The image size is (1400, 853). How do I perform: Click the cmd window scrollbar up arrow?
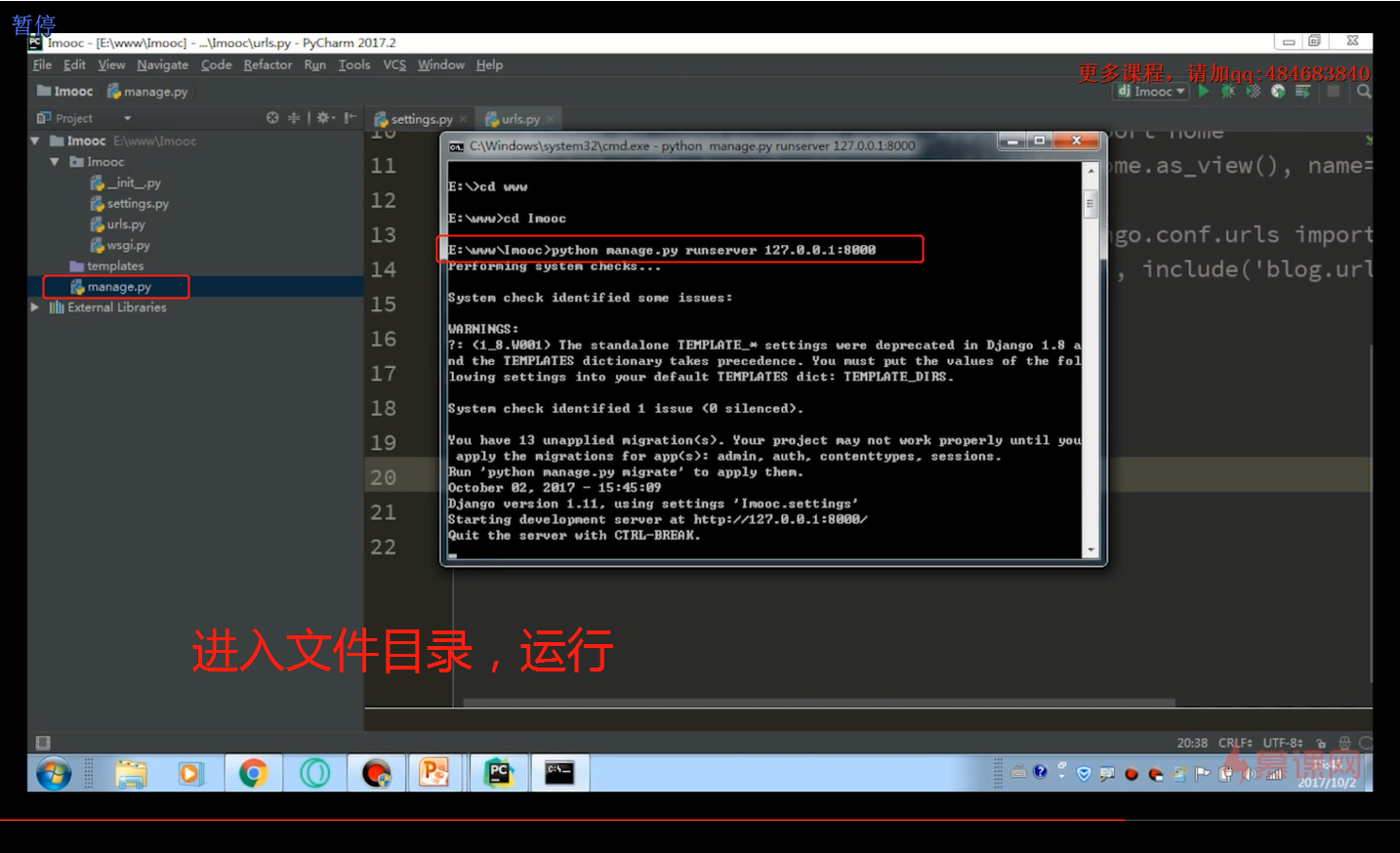coord(1091,170)
